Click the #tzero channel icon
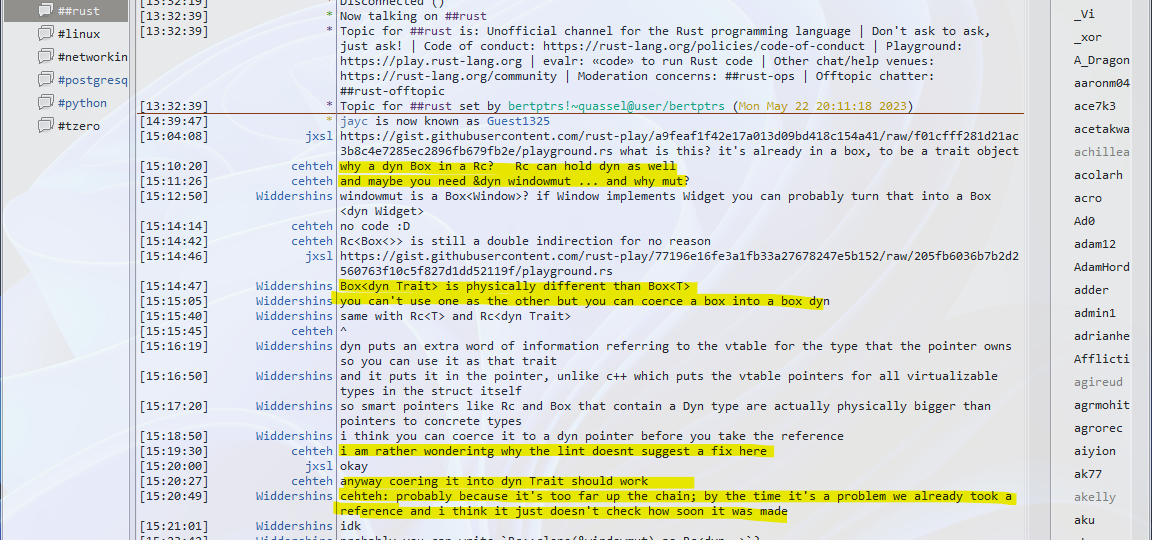 [46, 126]
